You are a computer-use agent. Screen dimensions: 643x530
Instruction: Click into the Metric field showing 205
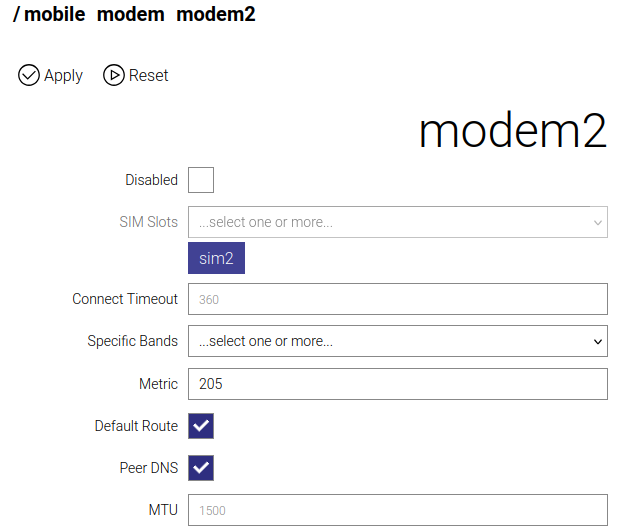point(398,384)
